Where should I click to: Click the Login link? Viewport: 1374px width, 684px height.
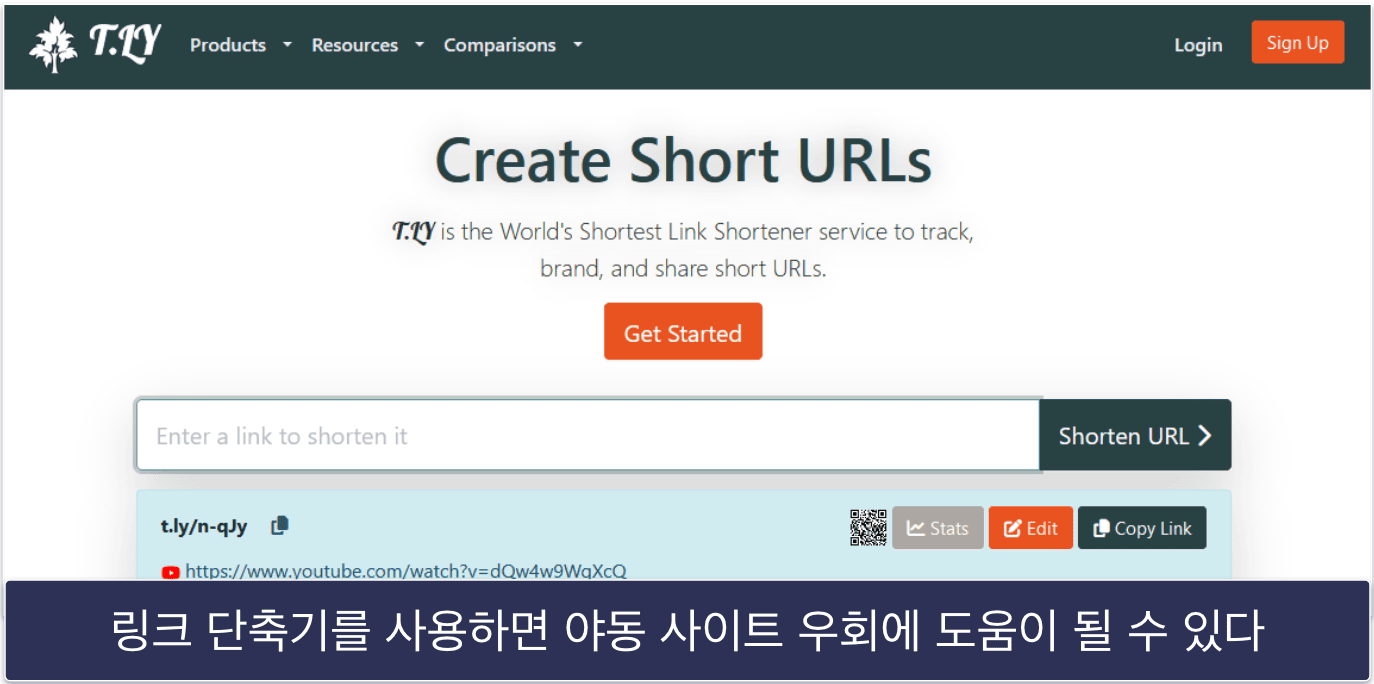point(1198,45)
